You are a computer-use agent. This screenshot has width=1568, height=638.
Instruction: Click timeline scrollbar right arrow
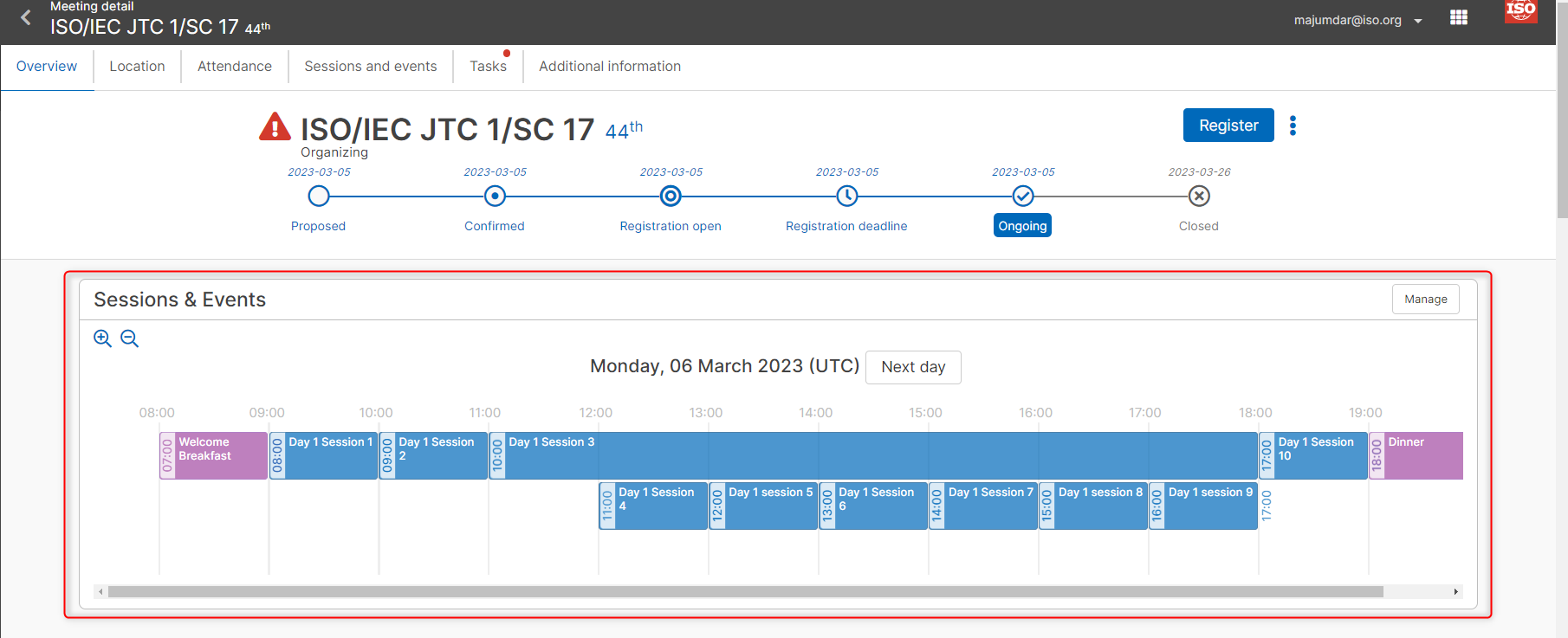click(x=1456, y=592)
